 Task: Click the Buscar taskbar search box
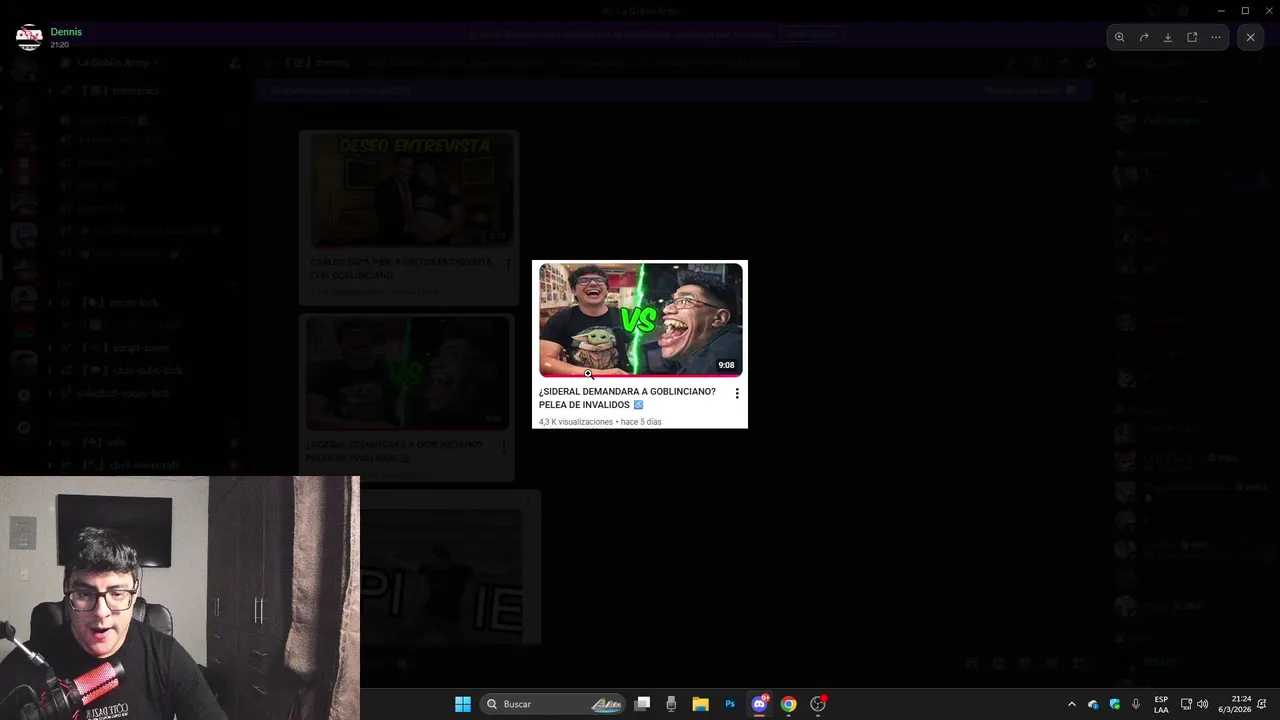coord(553,704)
